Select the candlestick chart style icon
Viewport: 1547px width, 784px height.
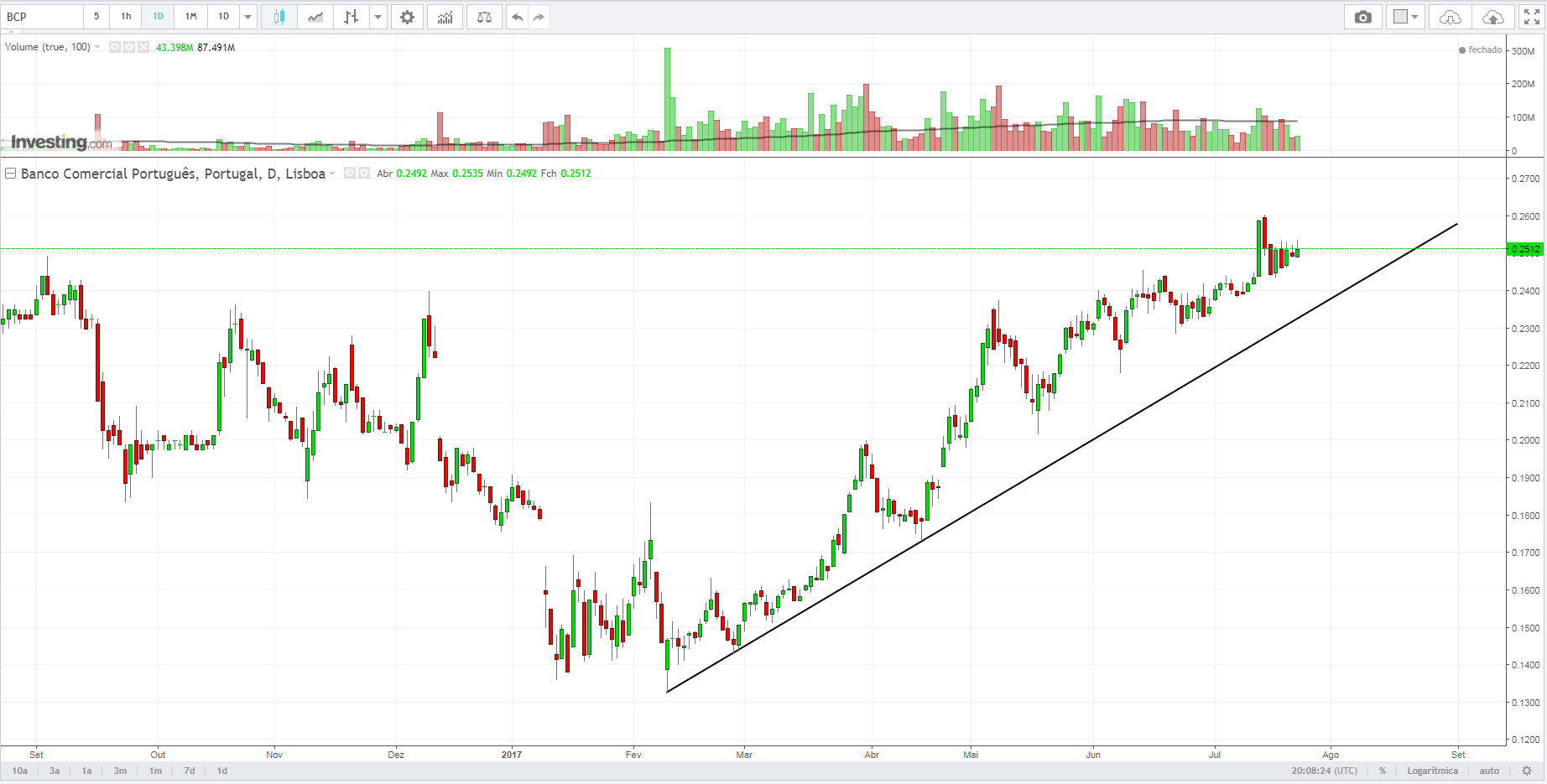pos(279,17)
